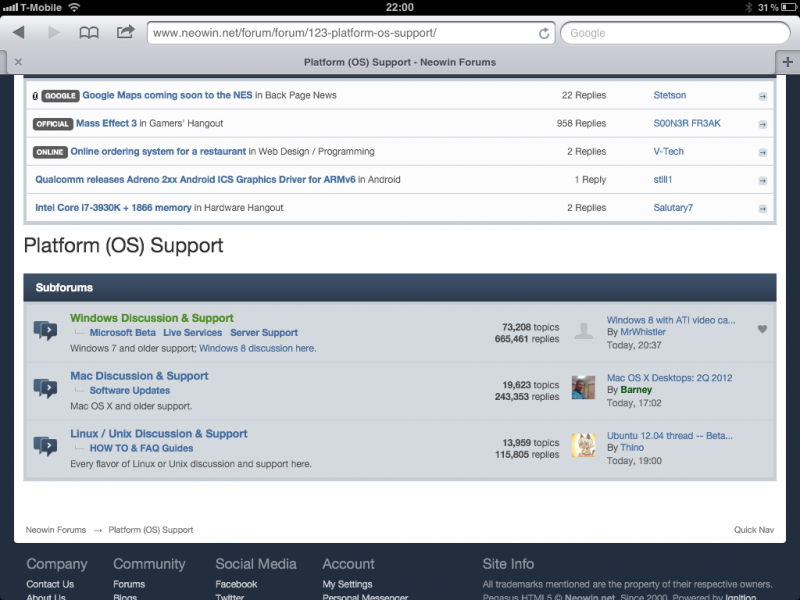Open Windows 8 with ATI video ca... post
Screen dimensions: 800x600
tap(671, 320)
